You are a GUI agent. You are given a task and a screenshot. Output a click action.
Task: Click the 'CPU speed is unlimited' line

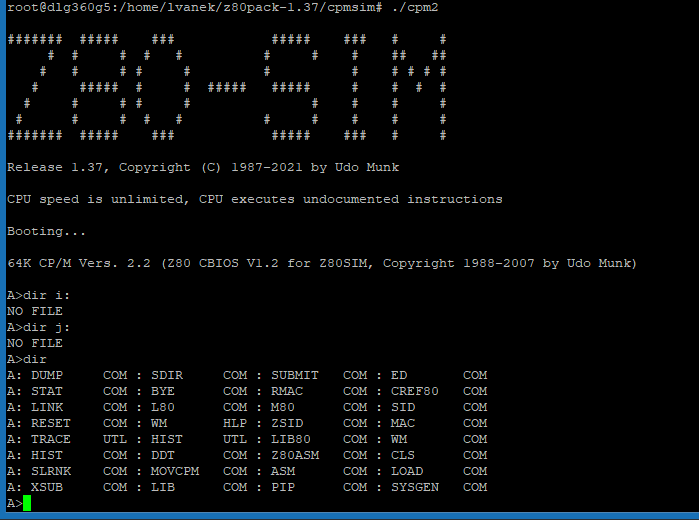(255, 199)
